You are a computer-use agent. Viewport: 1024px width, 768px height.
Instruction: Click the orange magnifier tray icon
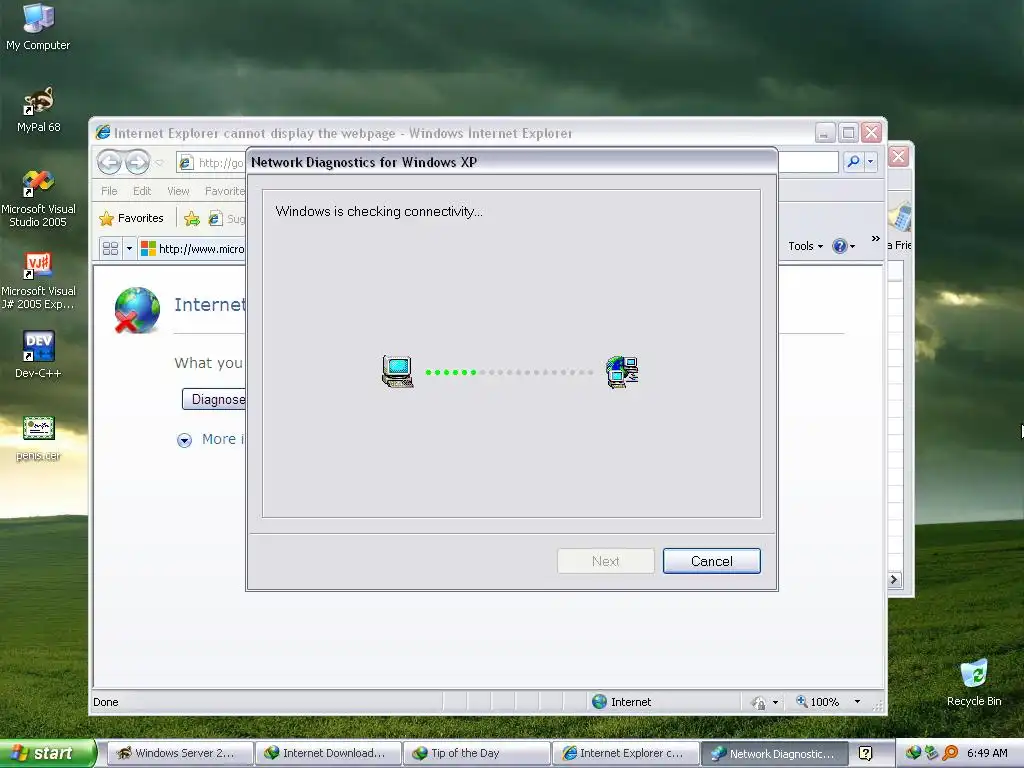(x=950, y=753)
